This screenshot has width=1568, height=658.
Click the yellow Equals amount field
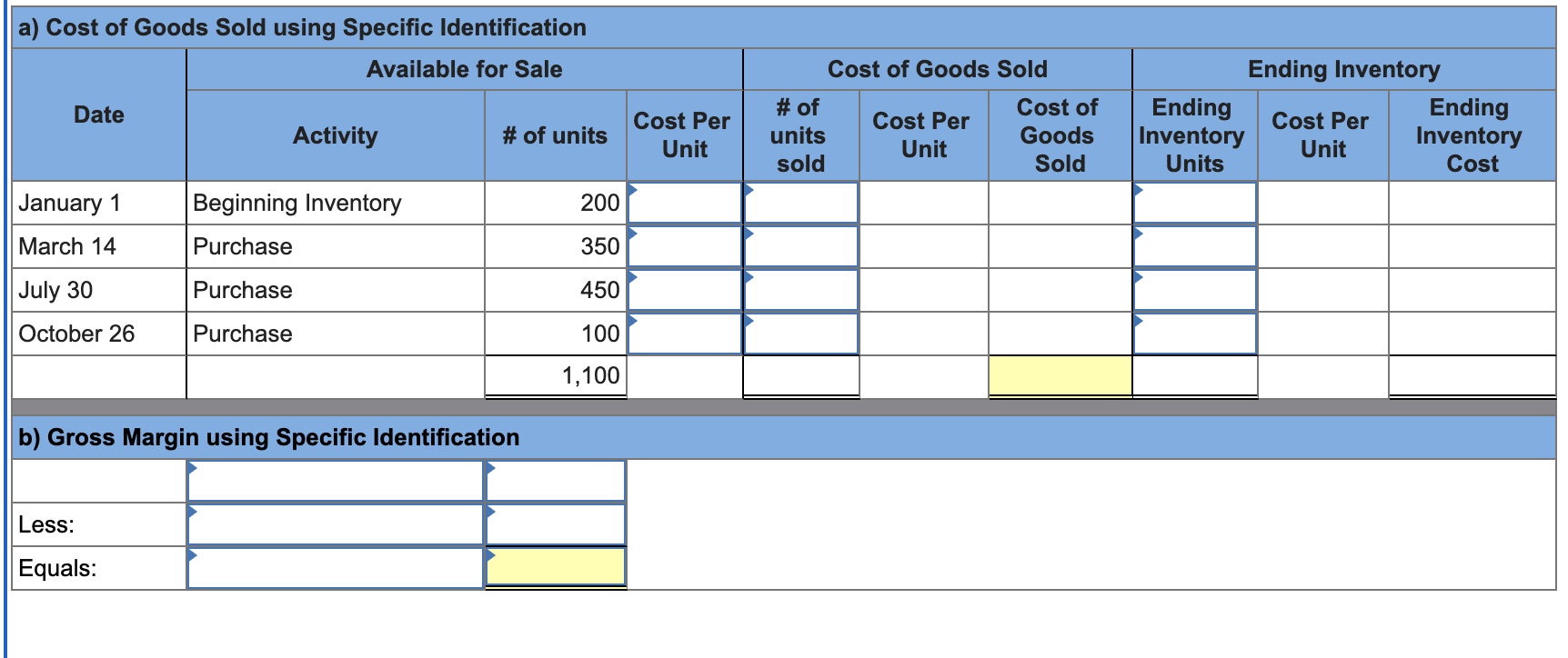coord(556,568)
